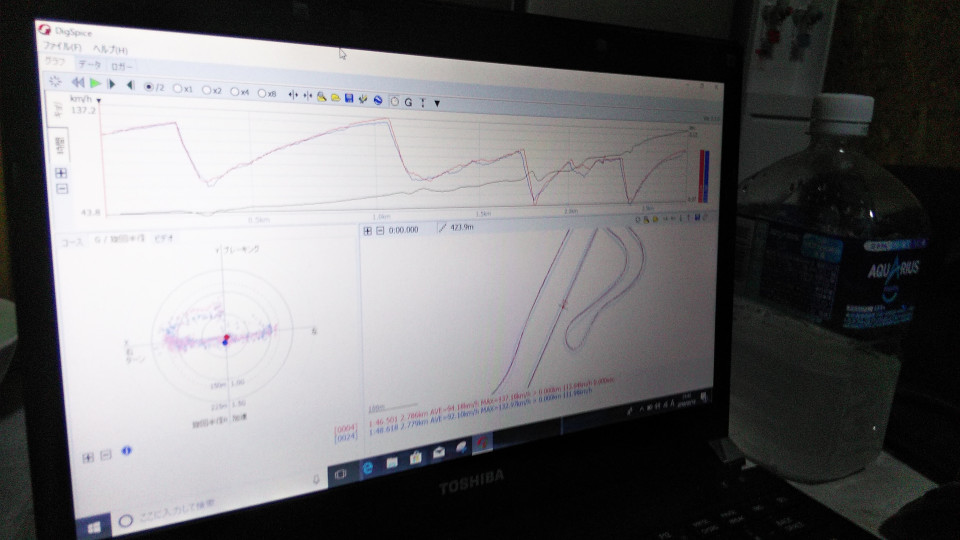Switch to the G / 旋回半径 tab
Image resolution: width=960 pixels, height=540 pixels.
coord(119,239)
